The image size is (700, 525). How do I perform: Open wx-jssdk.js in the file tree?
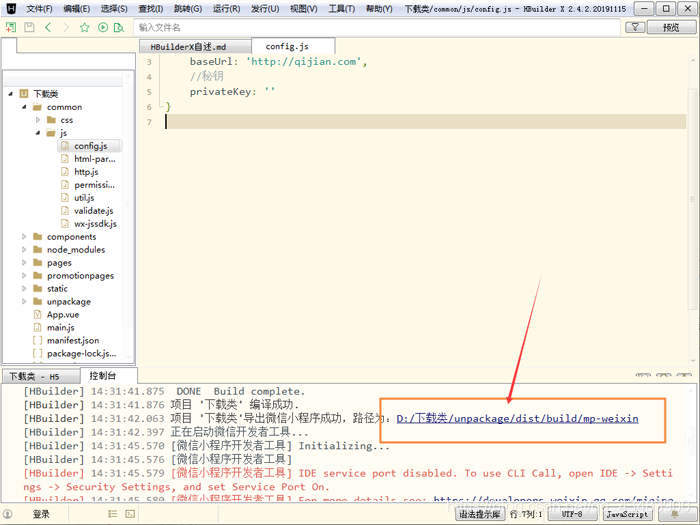[96, 224]
